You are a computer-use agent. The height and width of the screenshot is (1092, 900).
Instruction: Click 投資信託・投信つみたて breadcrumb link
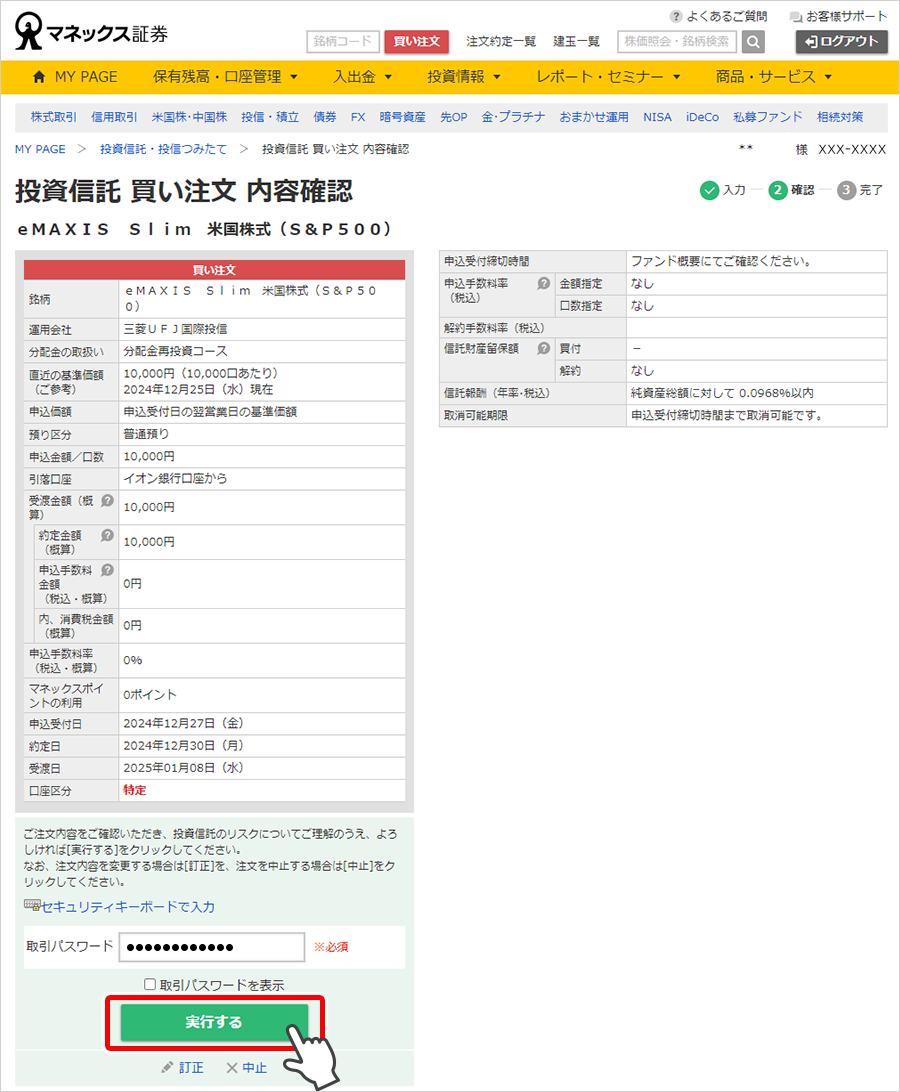click(x=163, y=149)
